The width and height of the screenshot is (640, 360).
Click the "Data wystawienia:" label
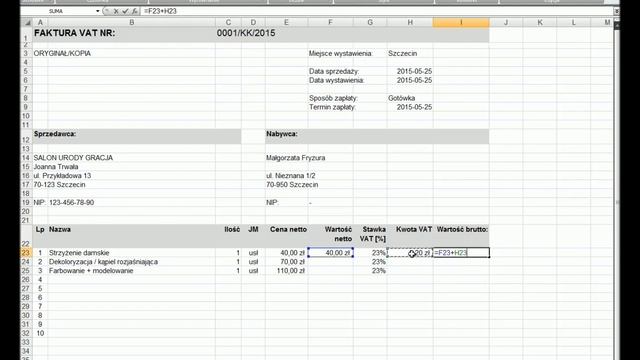[337, 80]
